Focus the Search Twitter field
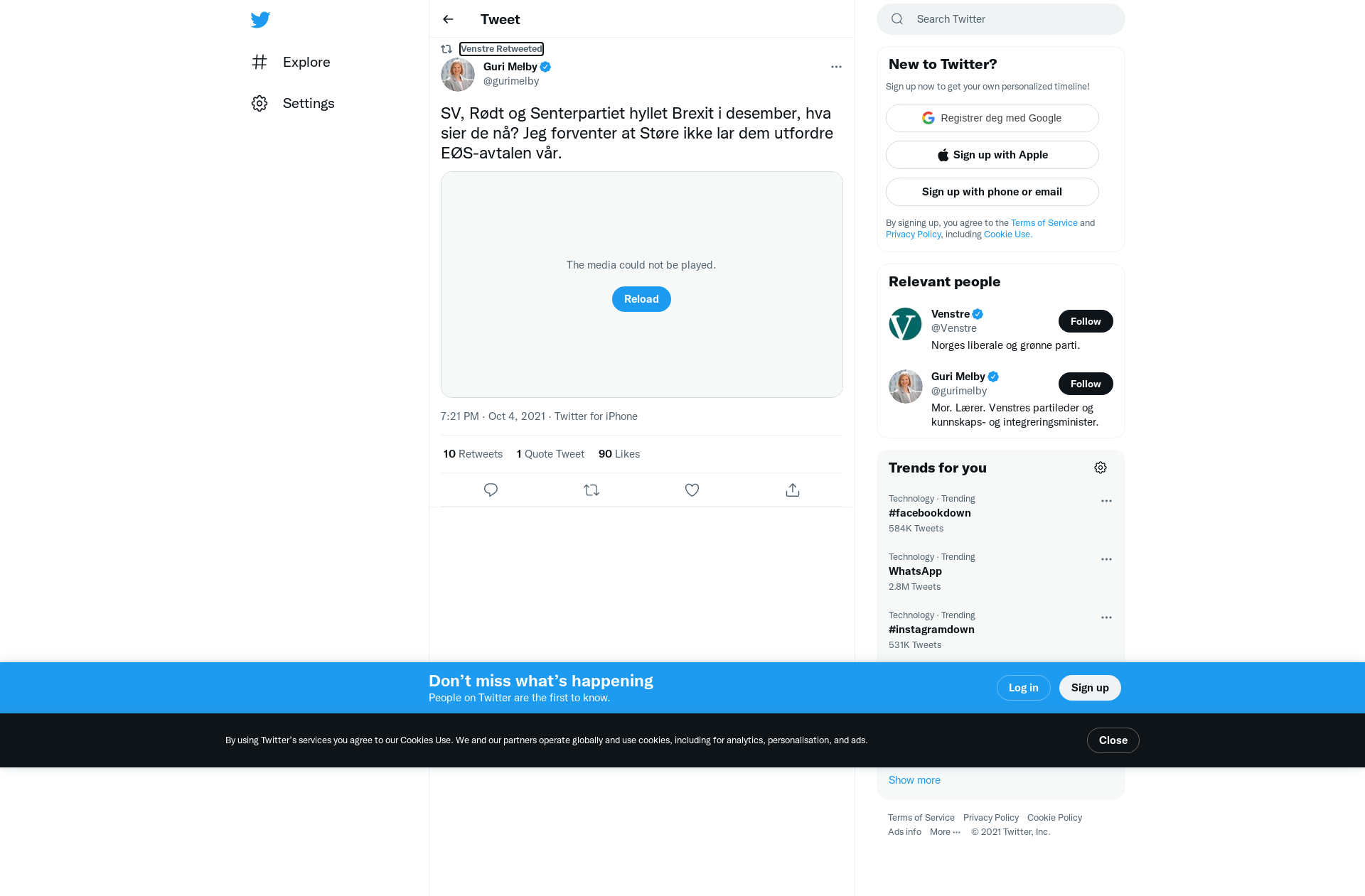 (1001, 19)
